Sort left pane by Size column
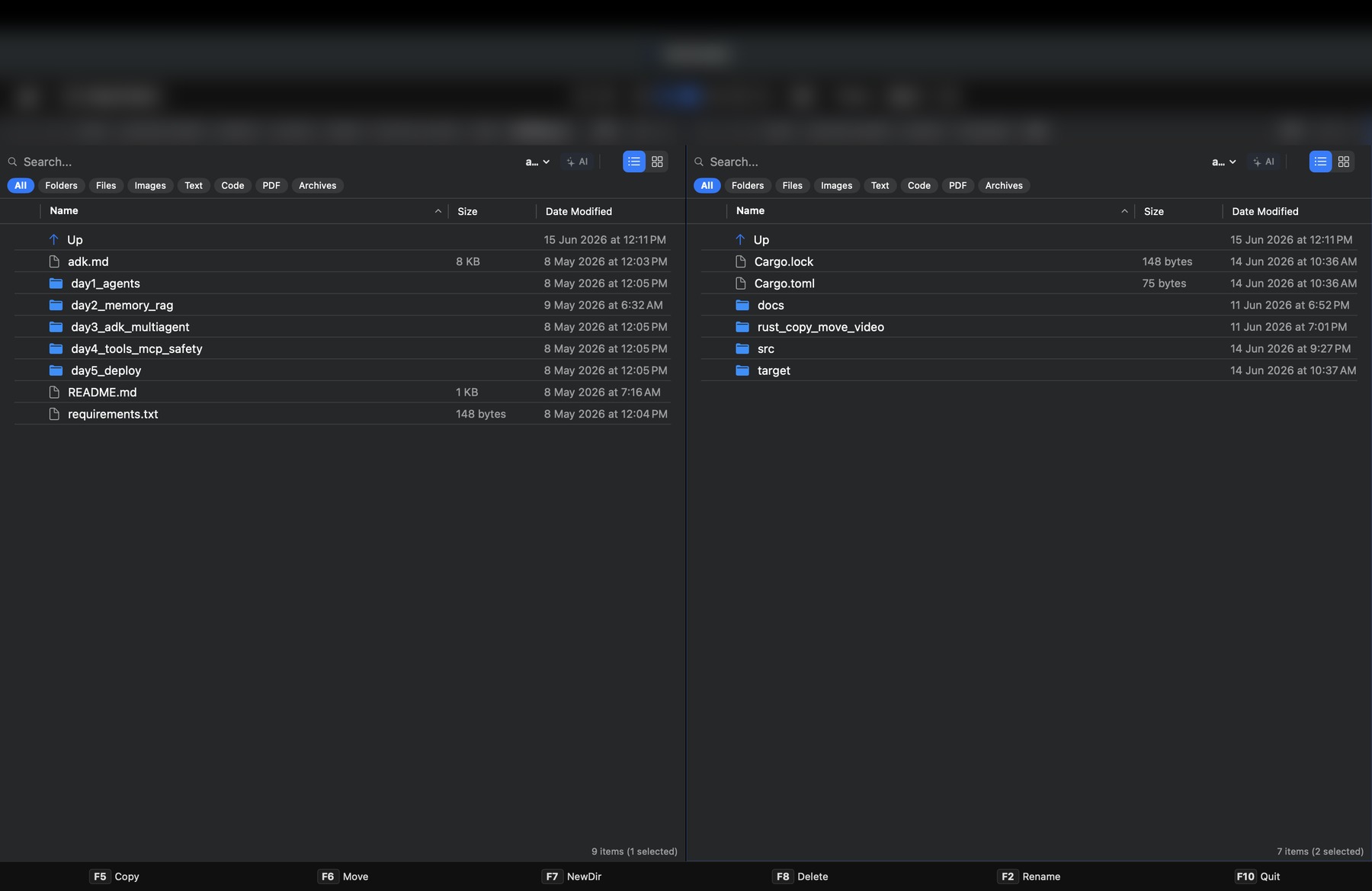Viewport: 1372px width, 891px height. point(492,211)
